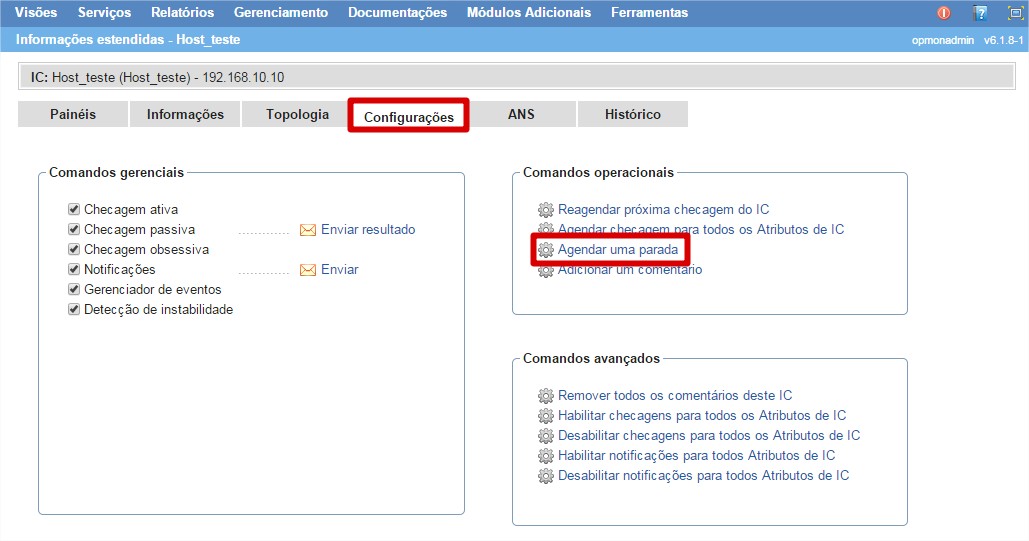Viewport: 1029px width, 541px height.
Task: Click Habilitar notificações para todos Atributos link
Action: 696,456
